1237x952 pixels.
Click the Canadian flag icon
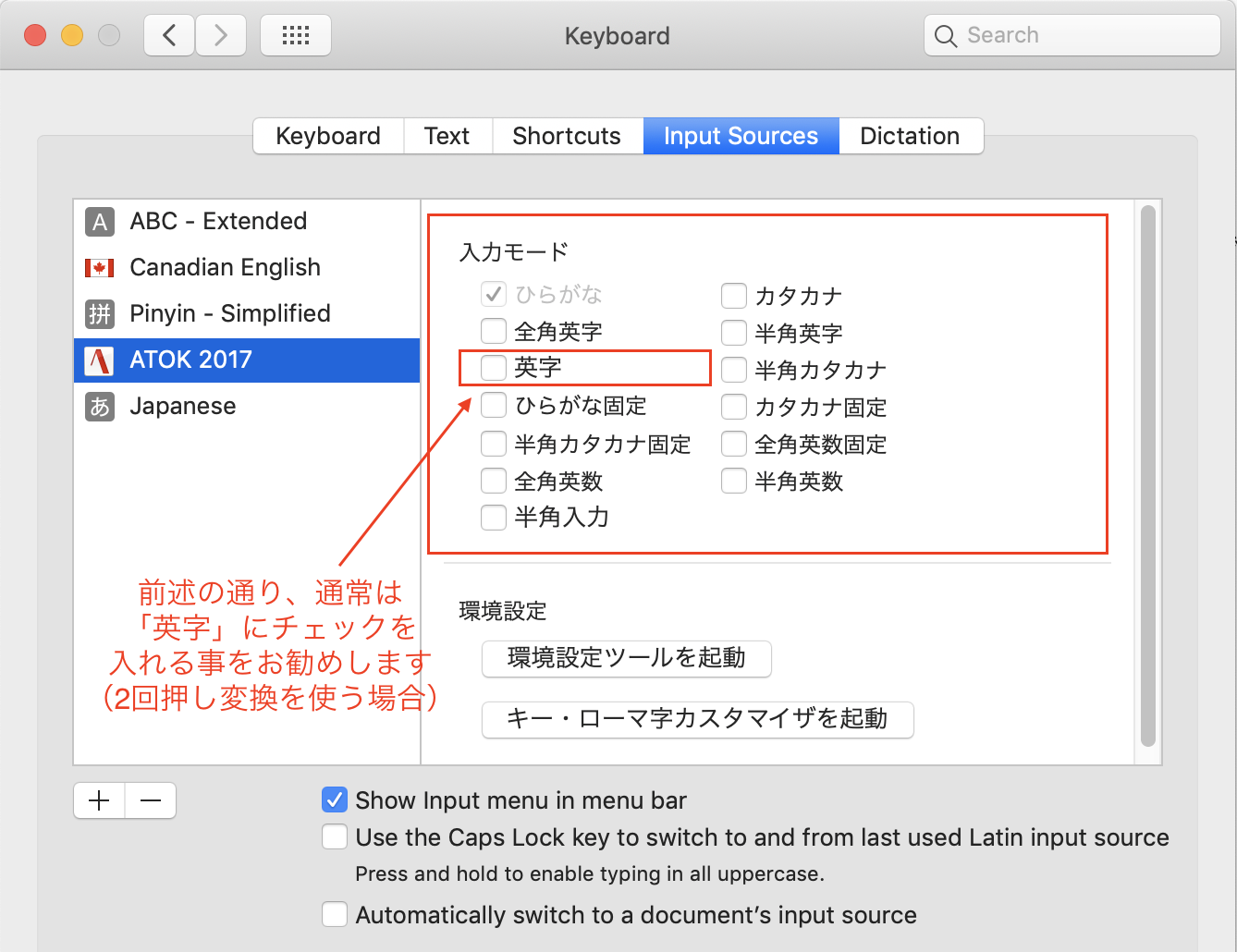(x=100, y=268)
